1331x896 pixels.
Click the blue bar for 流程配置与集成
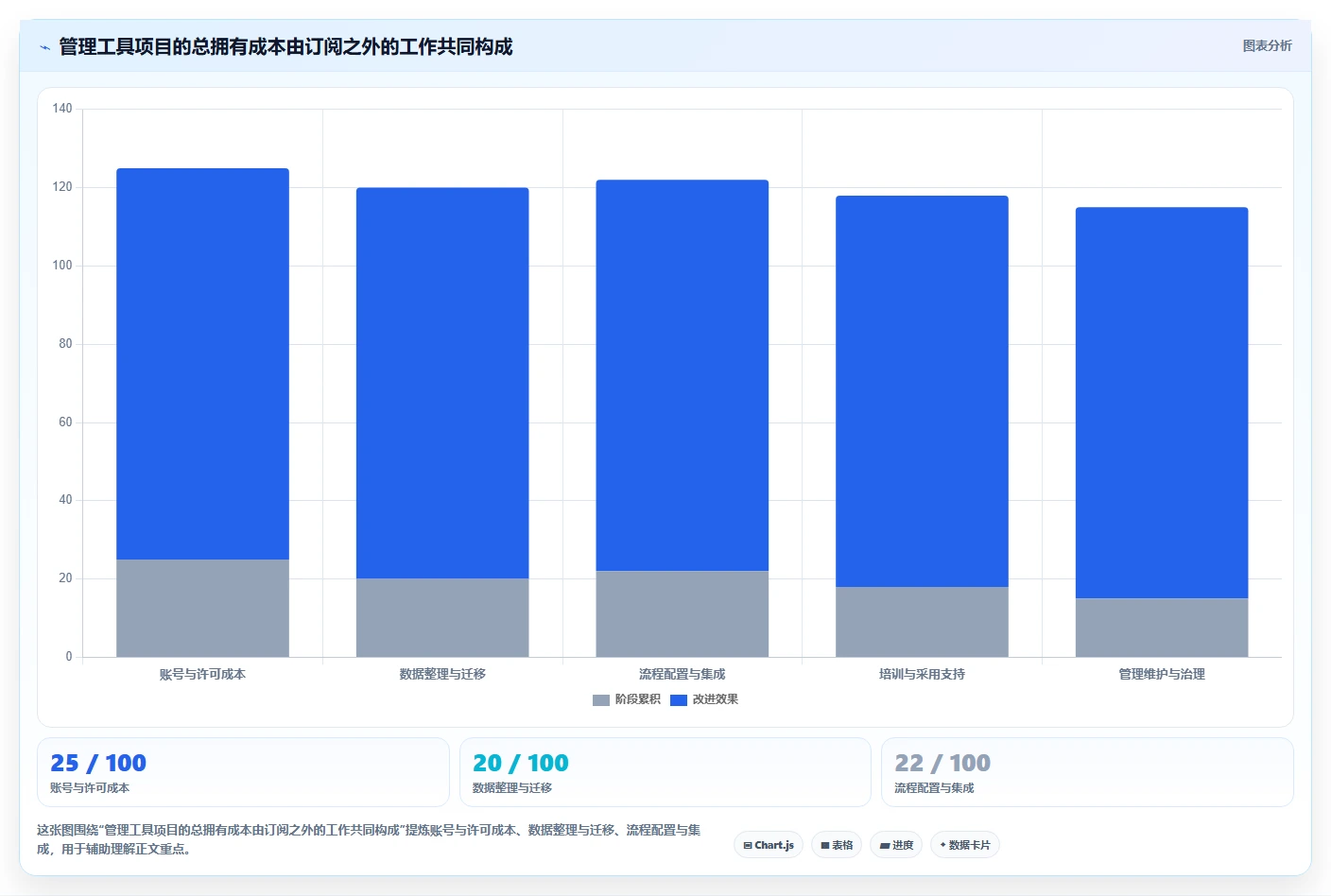click(x=683, y=375)
